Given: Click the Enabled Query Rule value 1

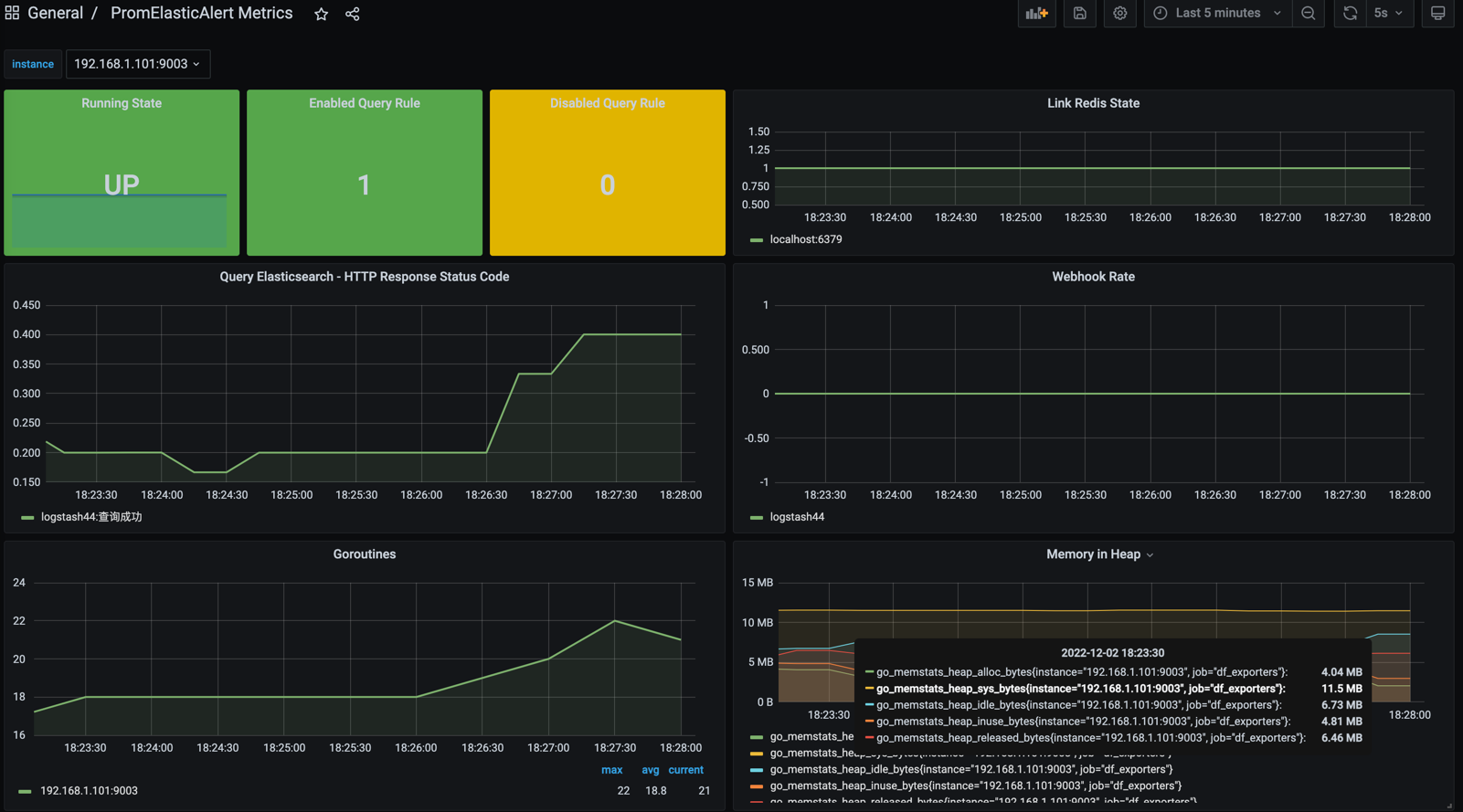Looking at the screenshot, I should point(365,185).
